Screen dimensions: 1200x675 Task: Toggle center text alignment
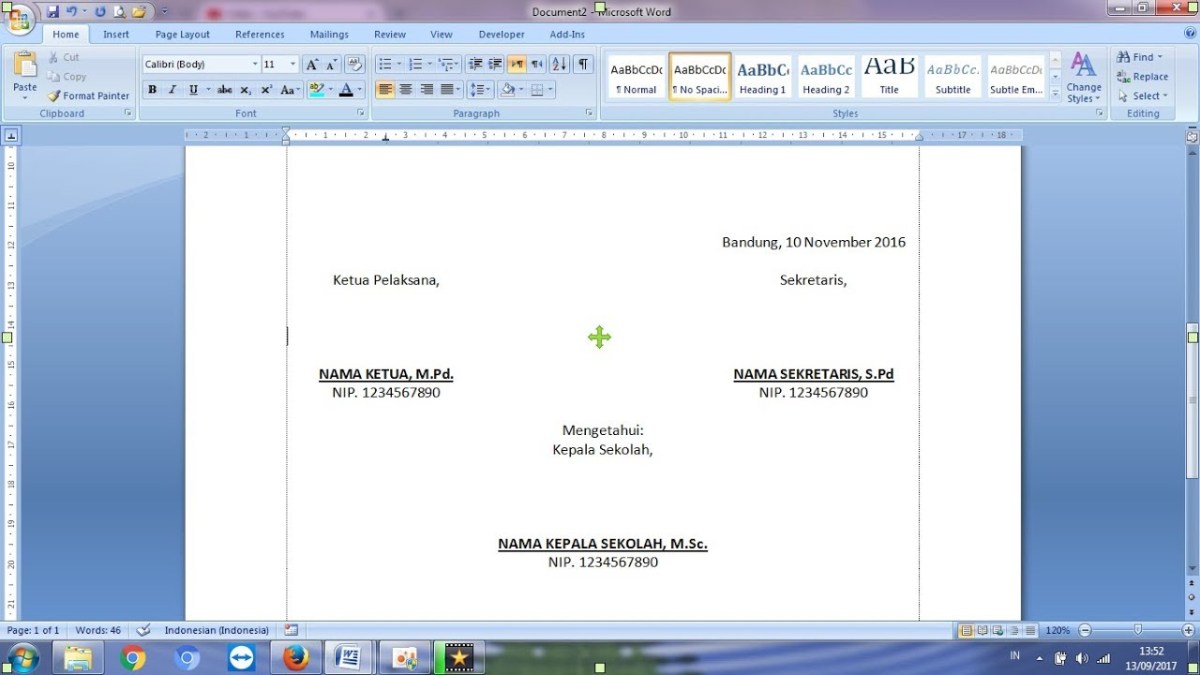pyautogui.click(x=406, y=89)
